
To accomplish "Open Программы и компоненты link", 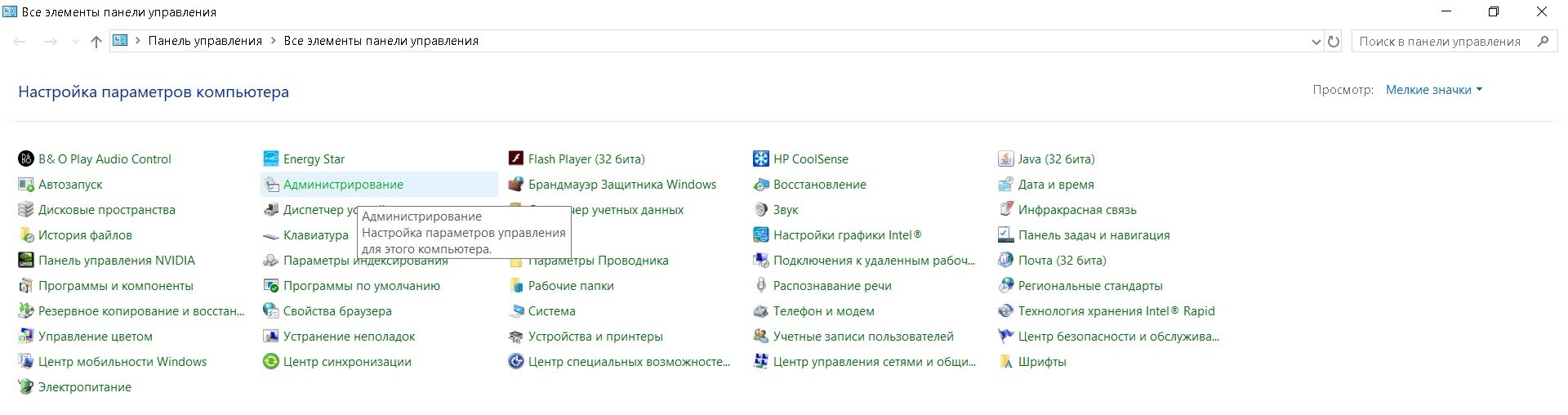I will coord(116,286).
